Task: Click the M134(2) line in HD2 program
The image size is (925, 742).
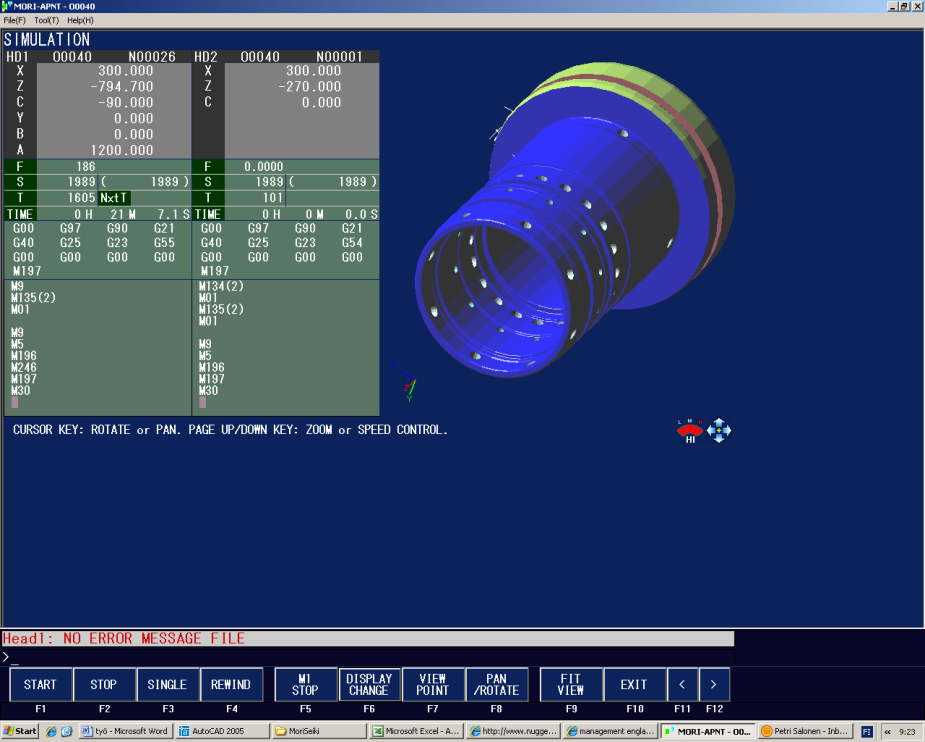Action: click(x=221, y=287)
